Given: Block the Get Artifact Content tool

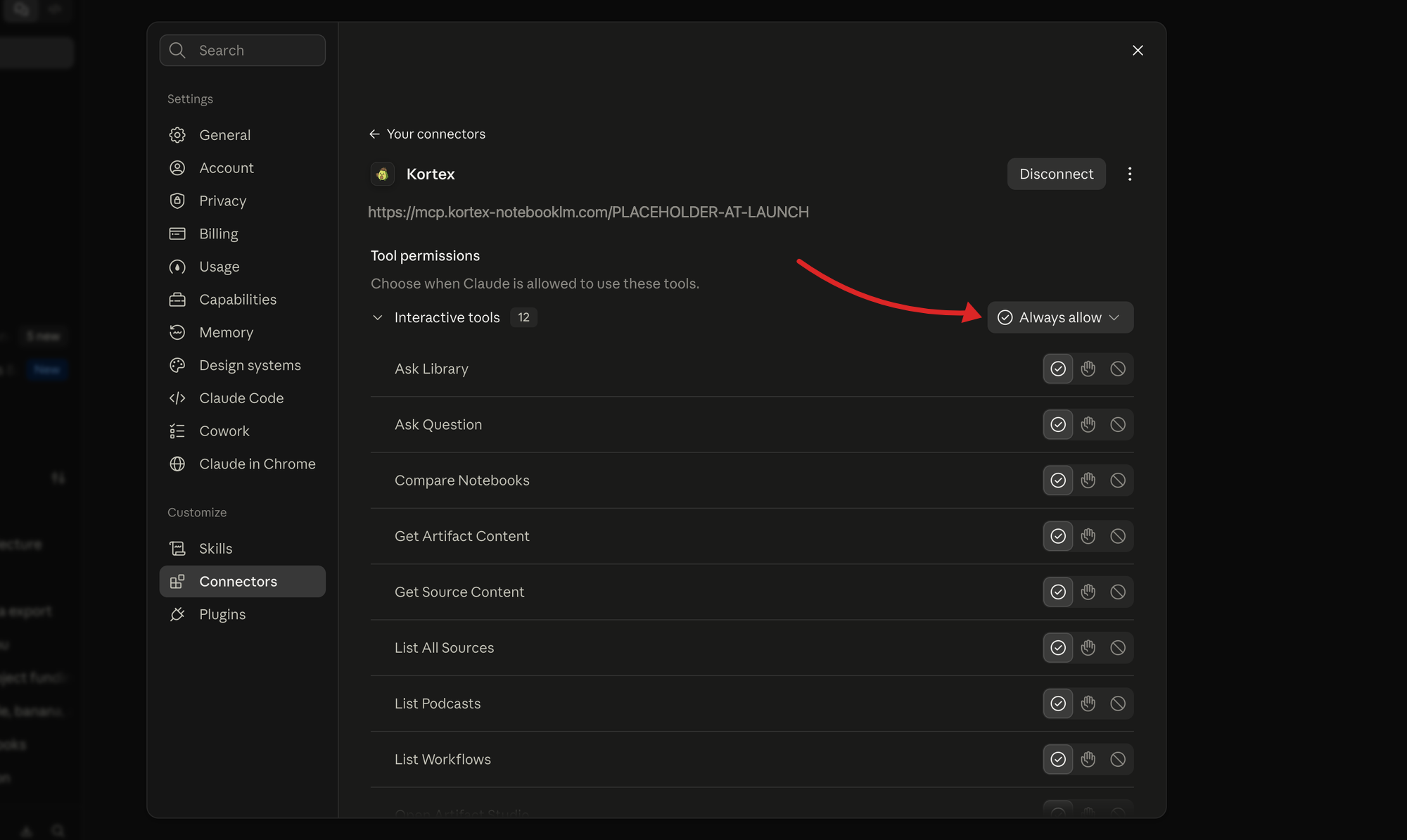Looking at the screenshot, I should pos(1118,536).
